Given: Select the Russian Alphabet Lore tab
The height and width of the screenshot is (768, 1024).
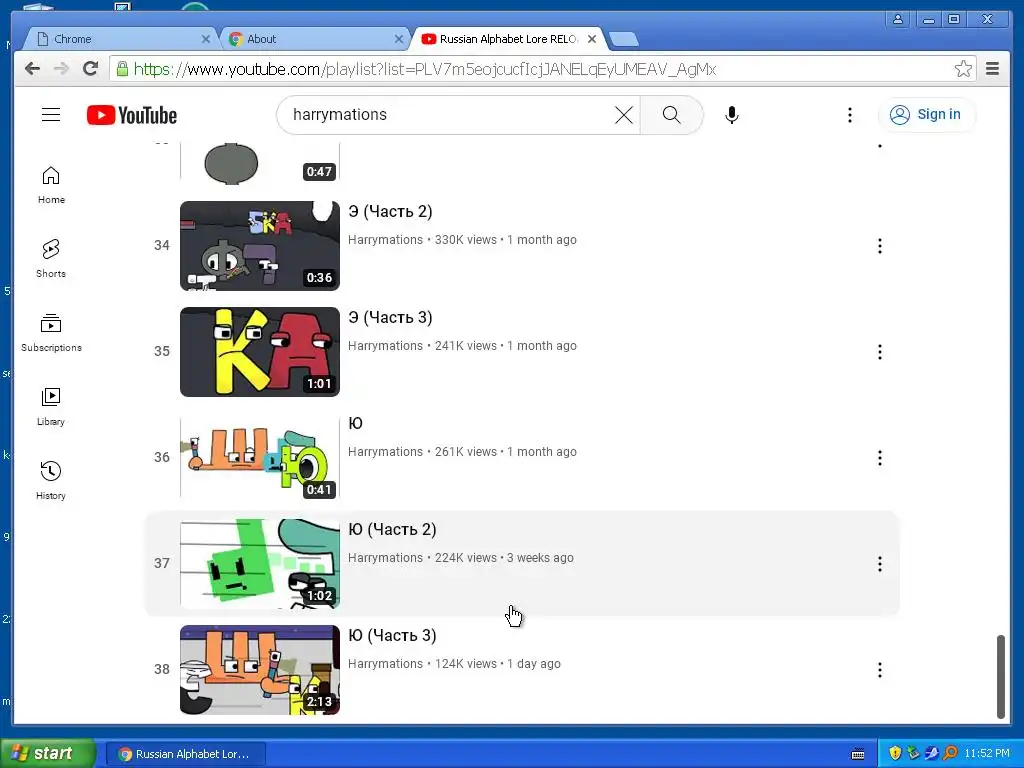Looking at the screenshot, I should (x=506, y=39).
